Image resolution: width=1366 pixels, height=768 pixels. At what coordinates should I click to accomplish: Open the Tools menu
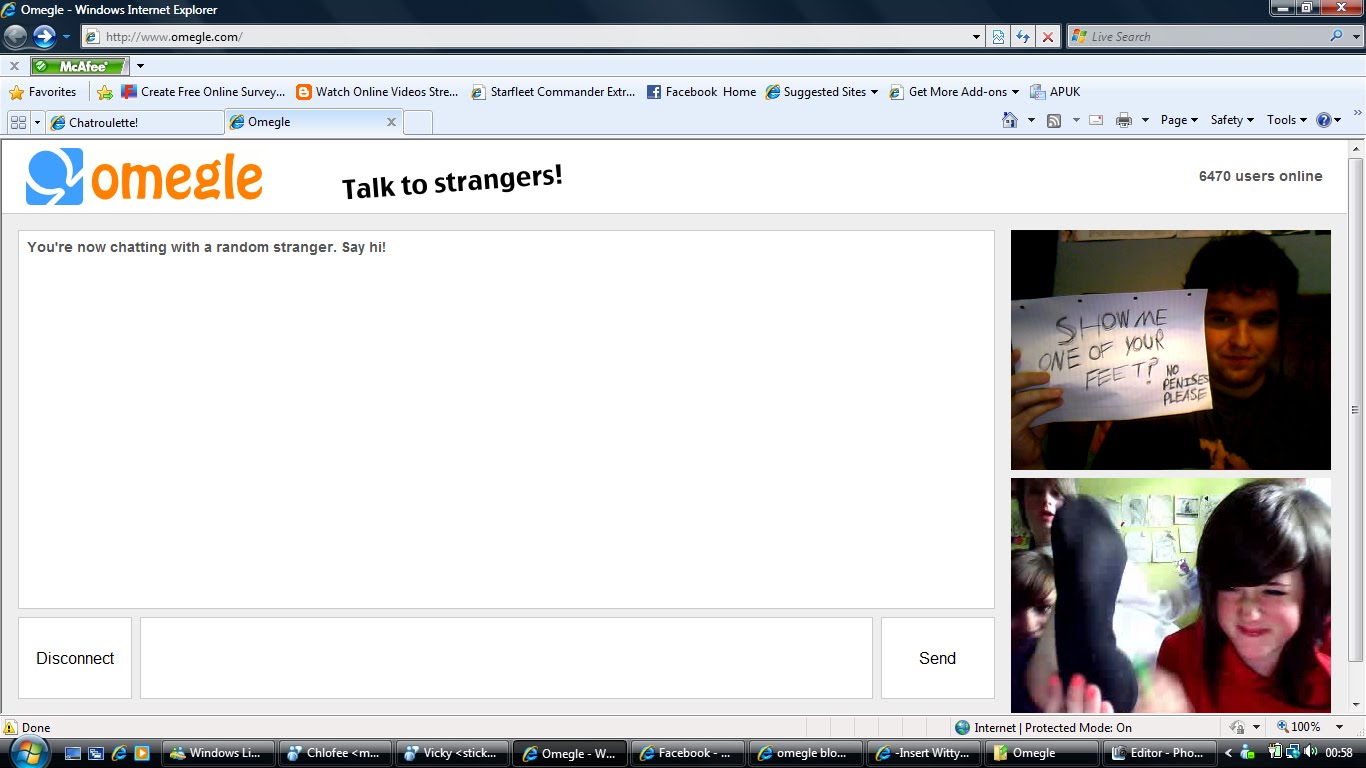[1287, 120]
